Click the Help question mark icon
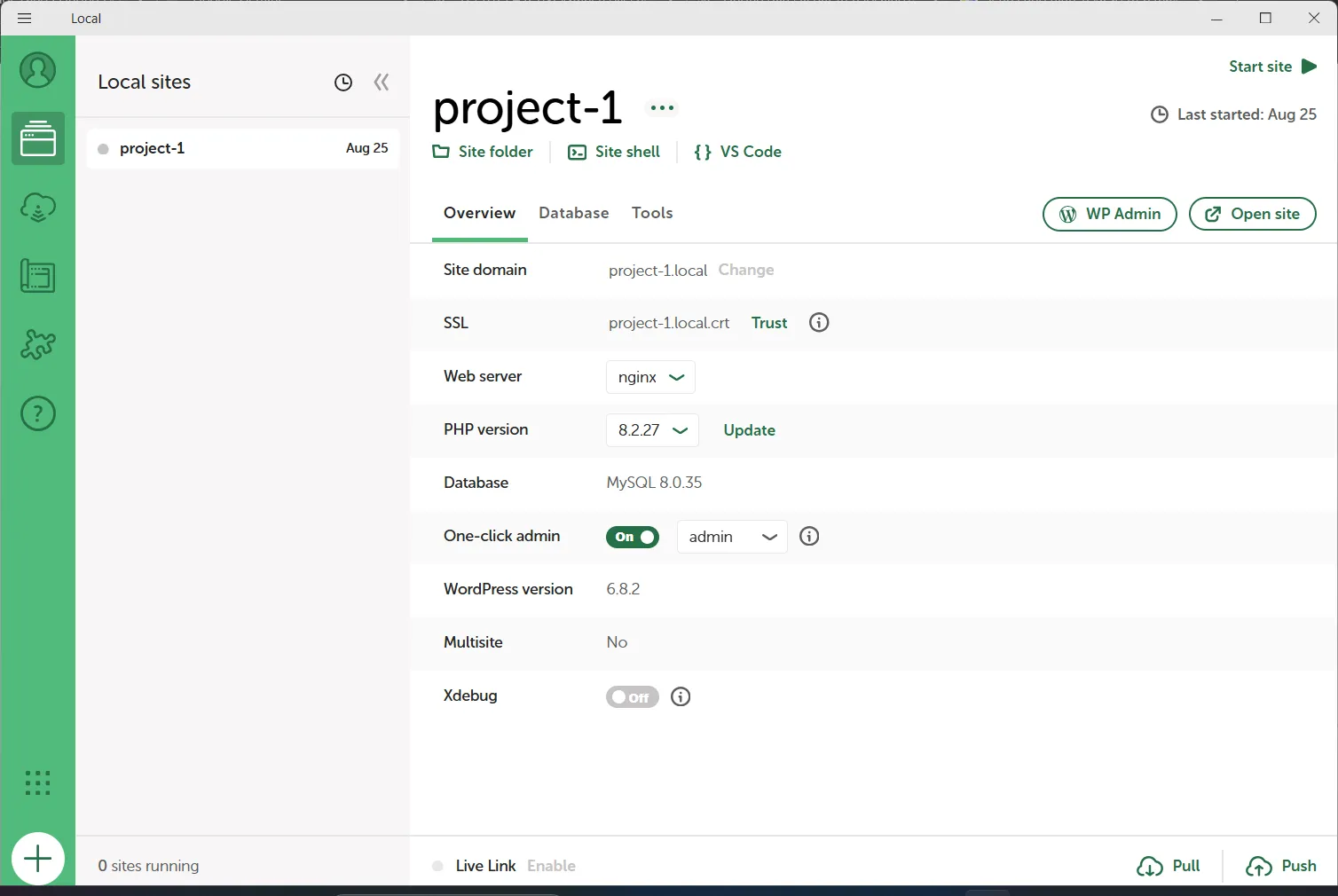Viewport: 1338px width, 896px height. 37,413
